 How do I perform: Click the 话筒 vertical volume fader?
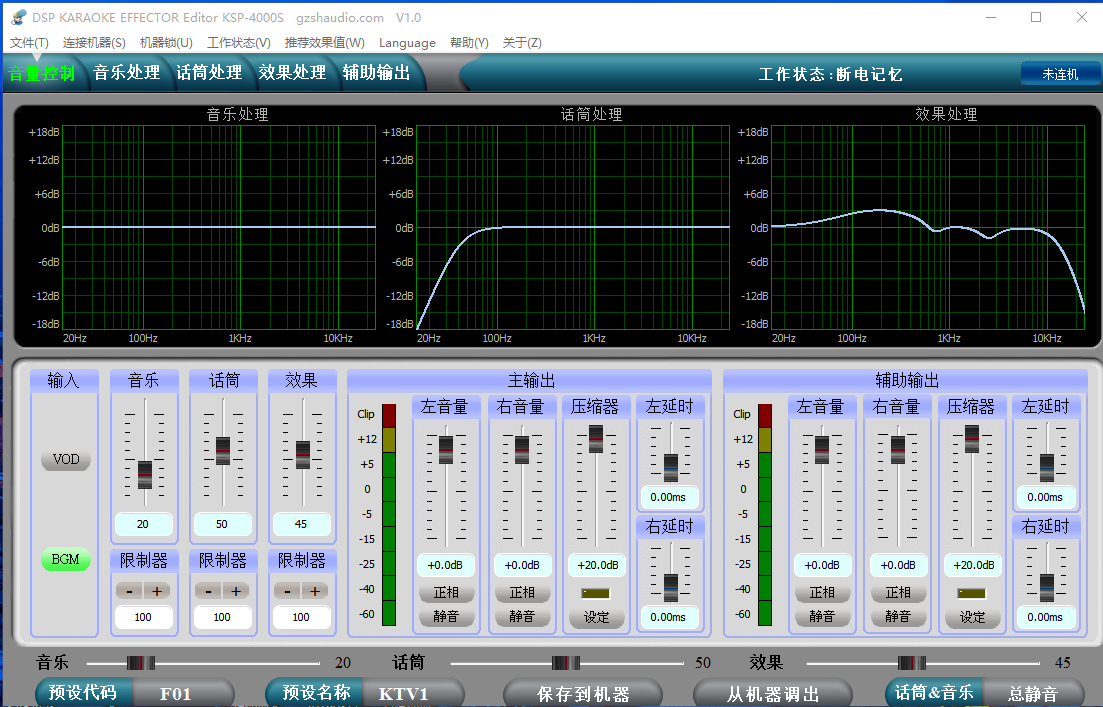(x=223, y=451)
